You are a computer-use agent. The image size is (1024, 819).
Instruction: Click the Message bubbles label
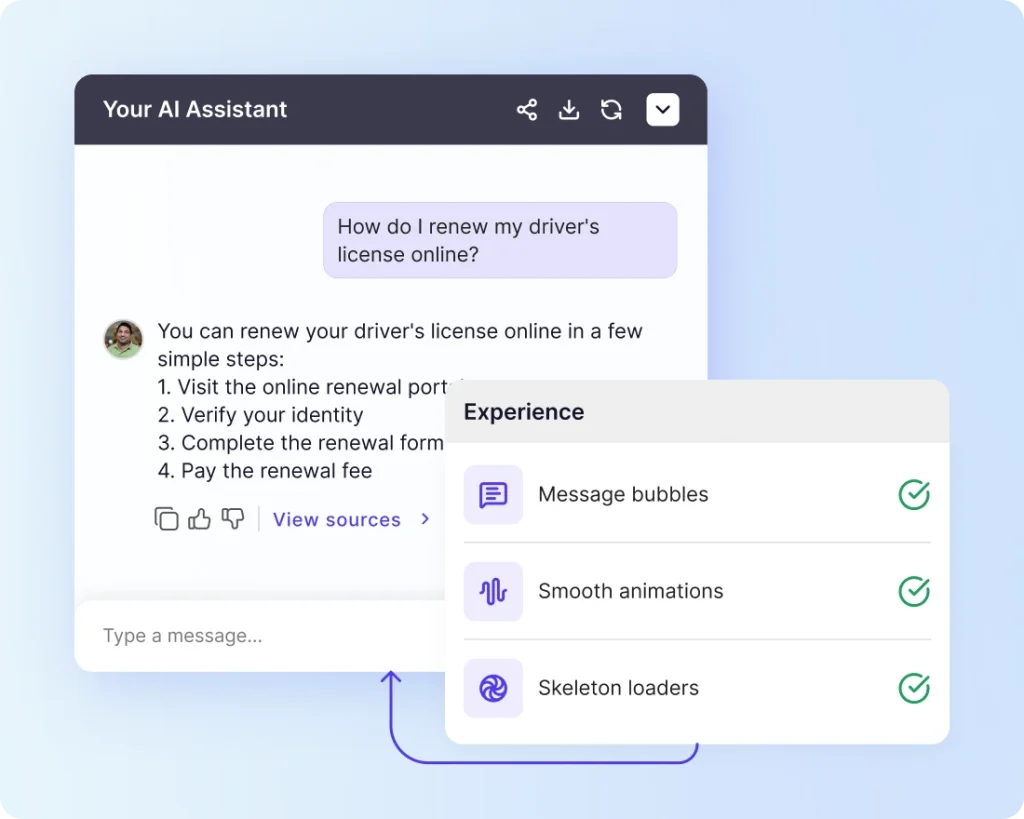tap(623, 494)
